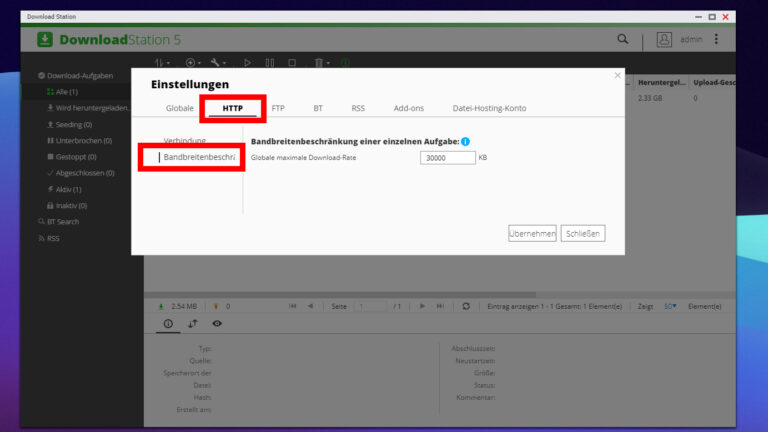Go to first page in pagination
The height and width of the screenshot is (432, 768).
click(292, 306)
